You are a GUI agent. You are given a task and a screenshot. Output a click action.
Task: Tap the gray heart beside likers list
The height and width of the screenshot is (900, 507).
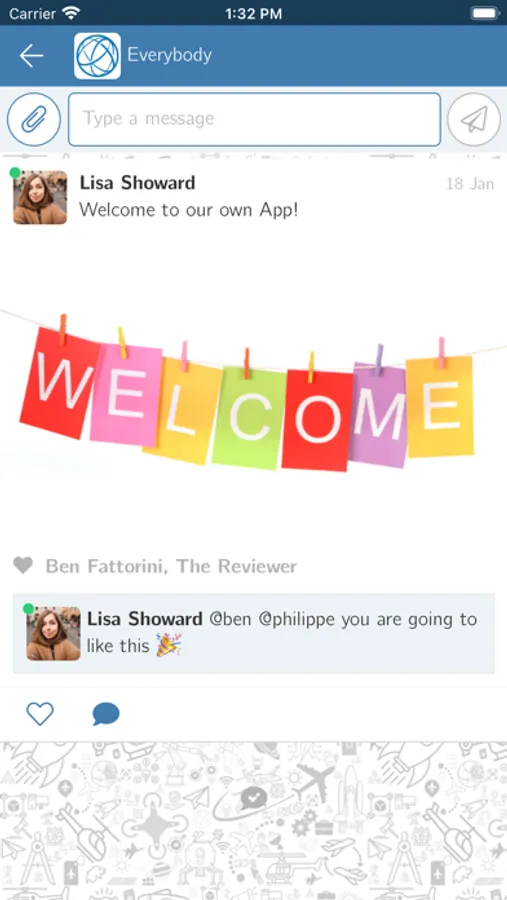pyautogui.click(x=23, y=566)
